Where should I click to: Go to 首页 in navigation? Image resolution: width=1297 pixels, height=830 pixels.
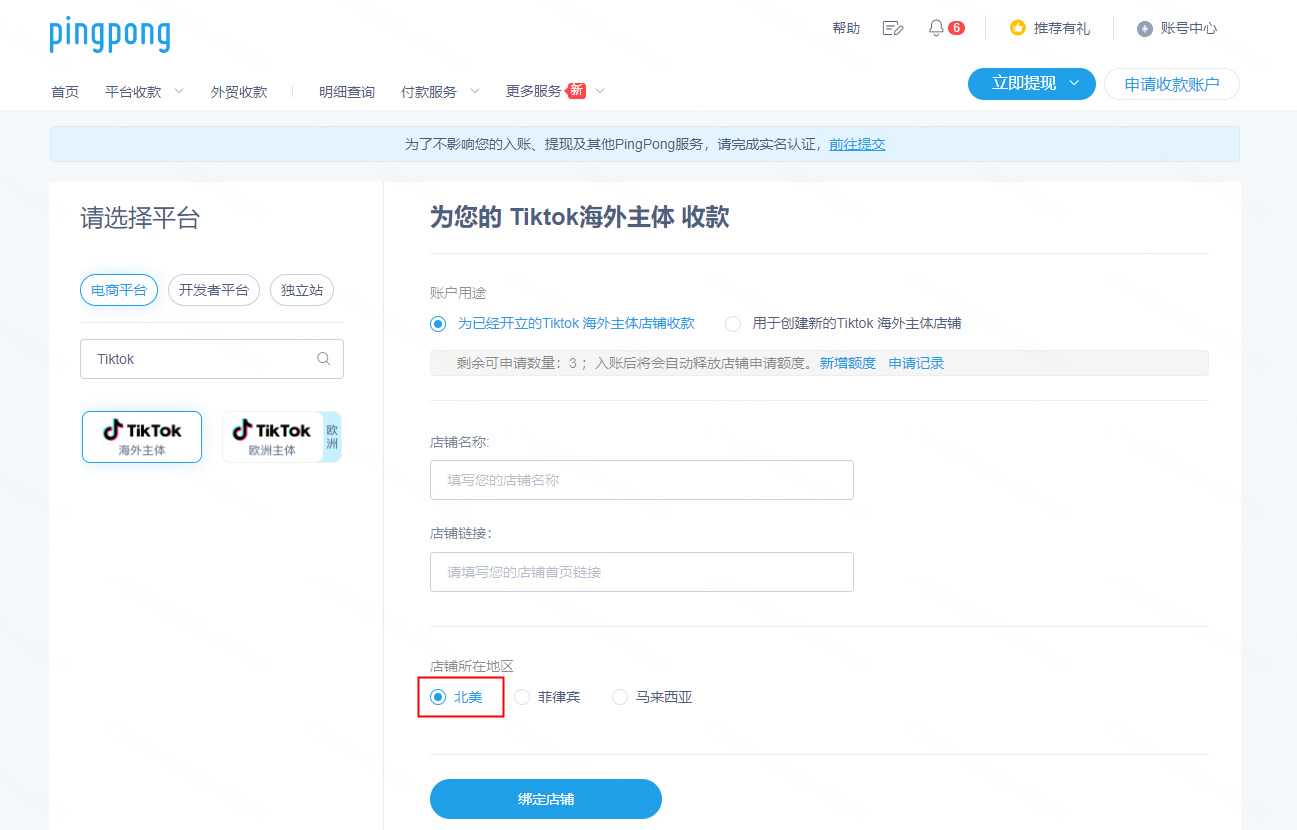[x=65, y=91]
